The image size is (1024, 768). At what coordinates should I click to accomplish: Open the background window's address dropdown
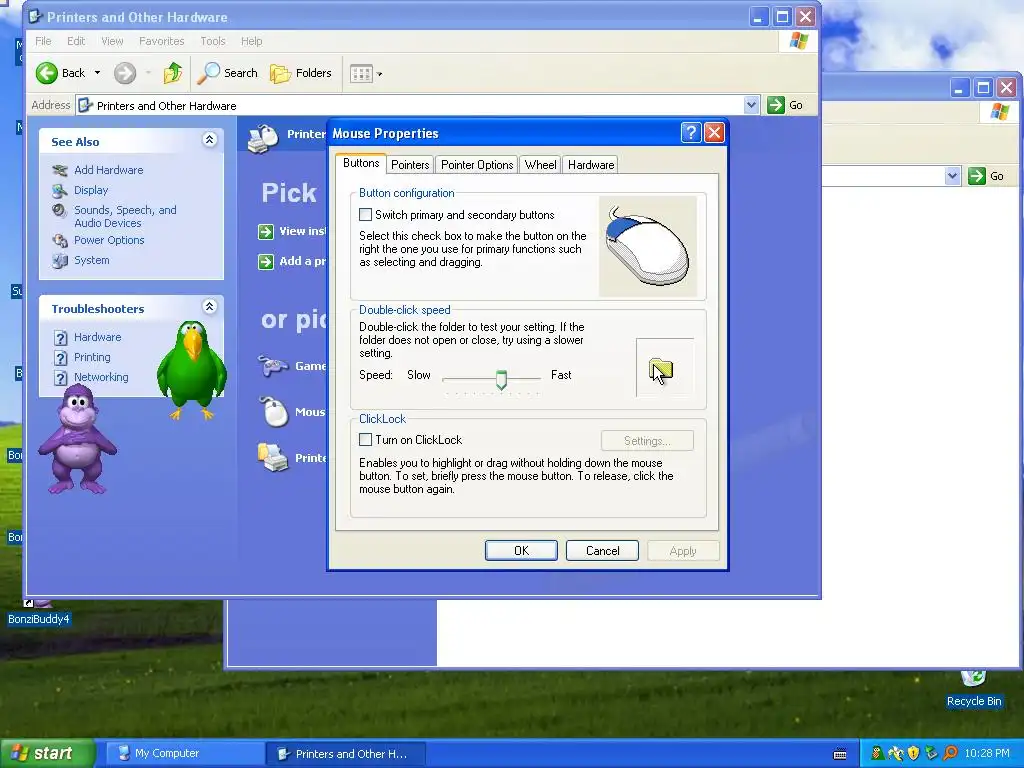click(952, 176)
